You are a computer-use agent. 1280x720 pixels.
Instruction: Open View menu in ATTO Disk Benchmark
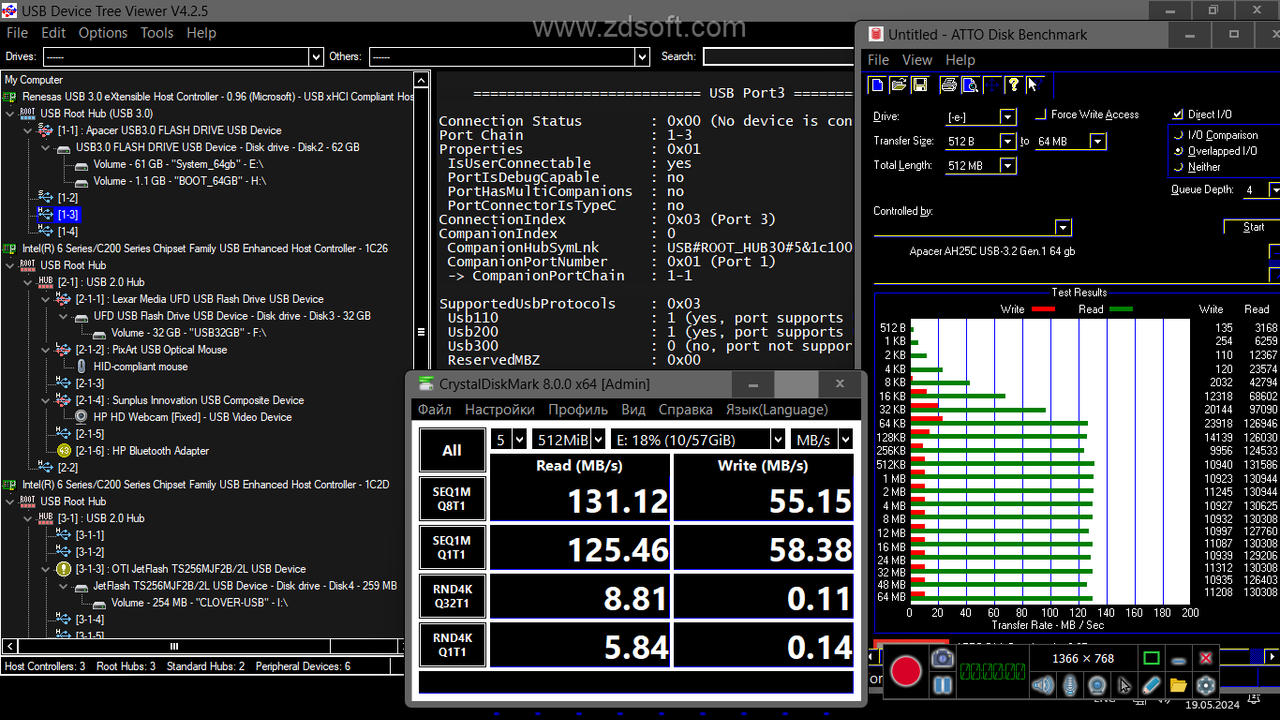coord(916,60)
